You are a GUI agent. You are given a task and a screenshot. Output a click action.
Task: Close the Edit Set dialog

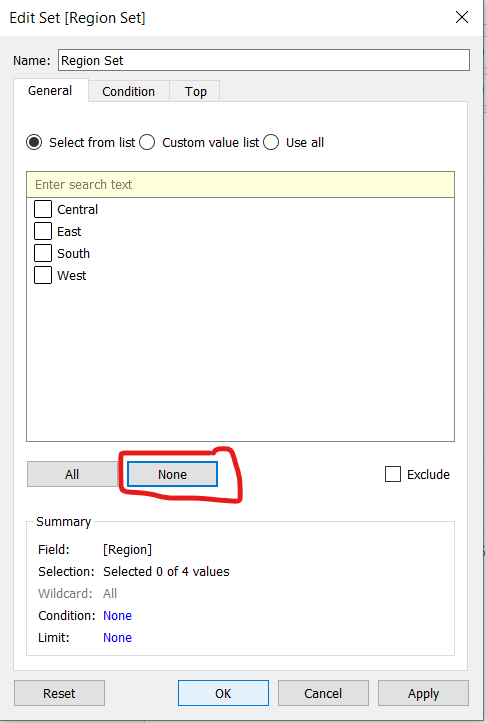[x=462, y=18]
